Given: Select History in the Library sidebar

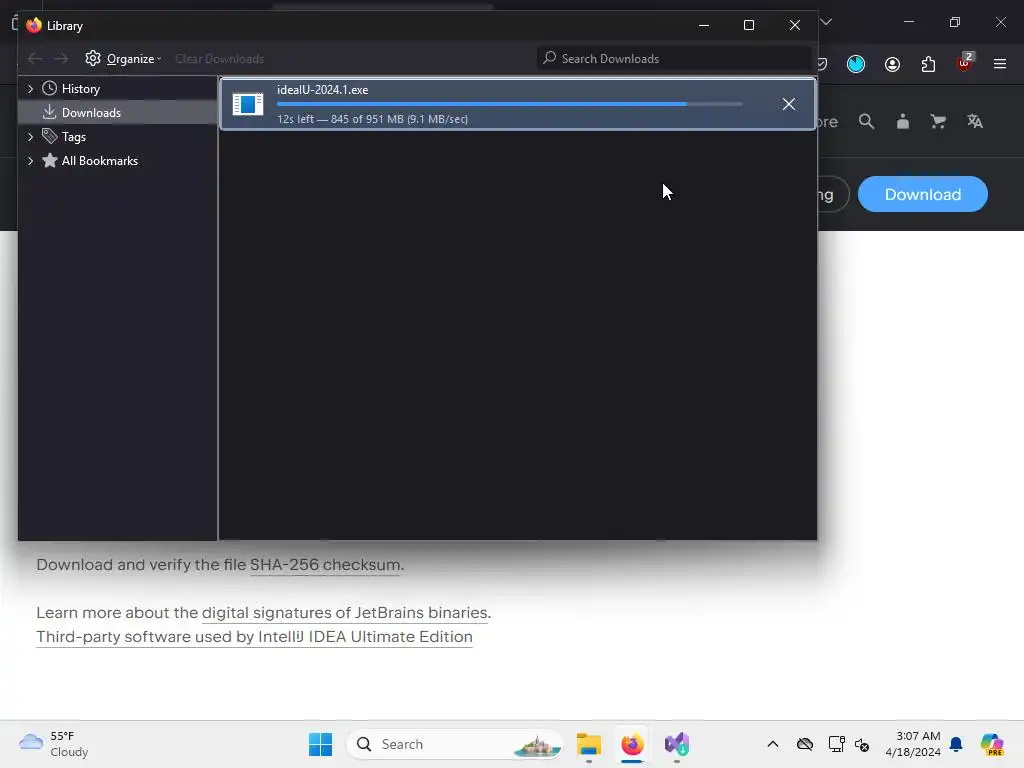Looking at the screenshot, I should (80, 89).
